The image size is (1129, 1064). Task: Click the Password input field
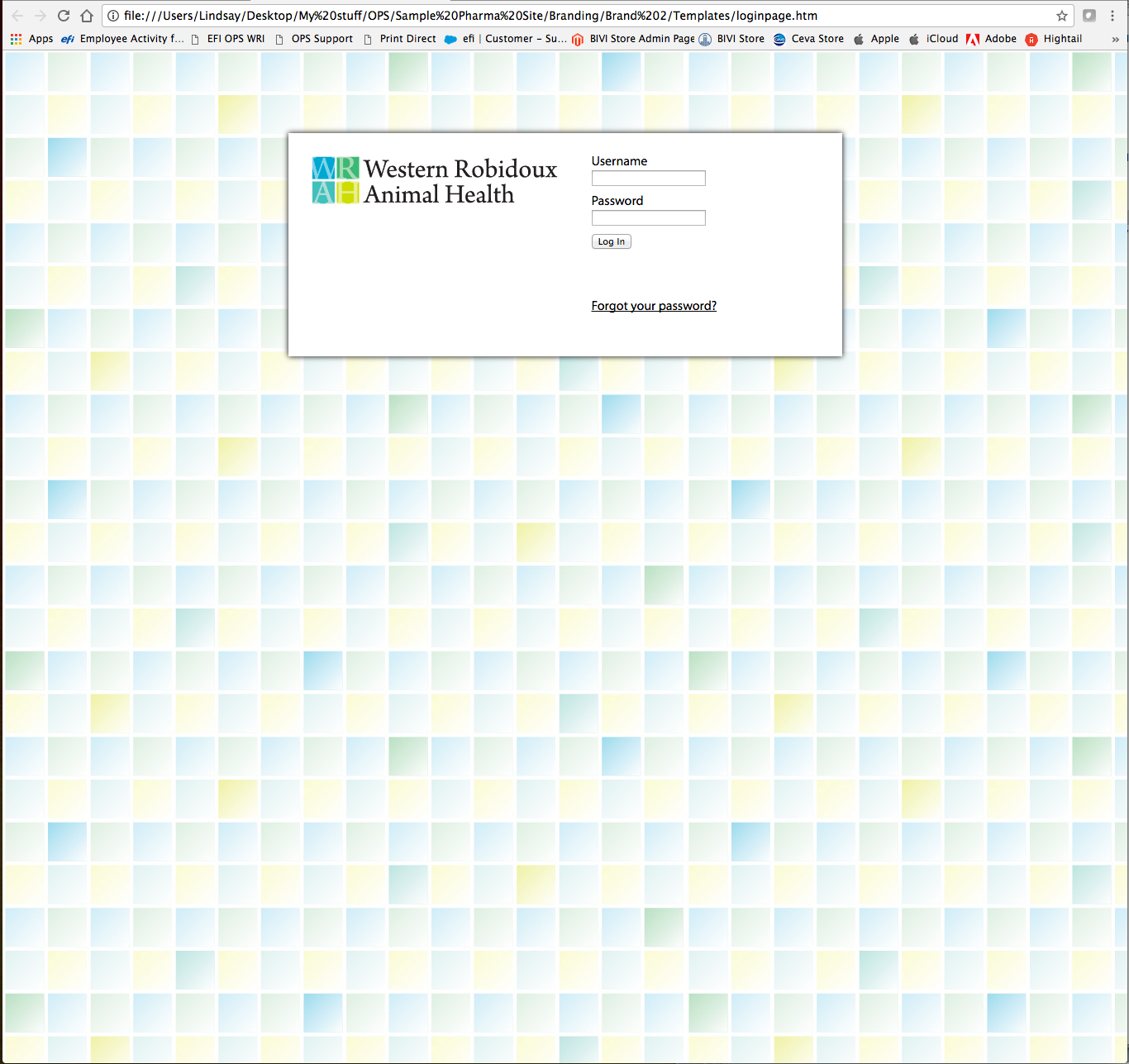(x=649, y=218)
